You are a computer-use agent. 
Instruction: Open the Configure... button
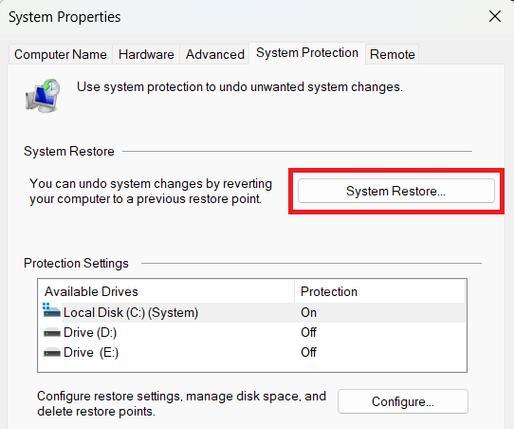click(403, 401)
